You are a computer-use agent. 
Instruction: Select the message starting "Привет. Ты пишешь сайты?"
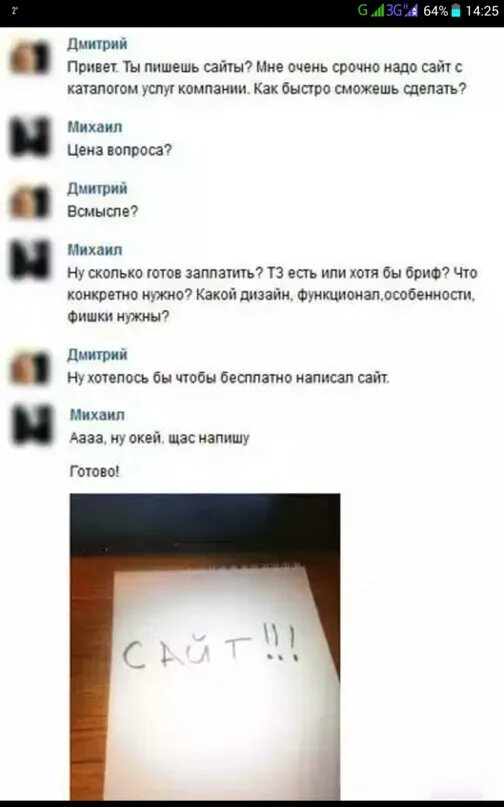point(267,78)
